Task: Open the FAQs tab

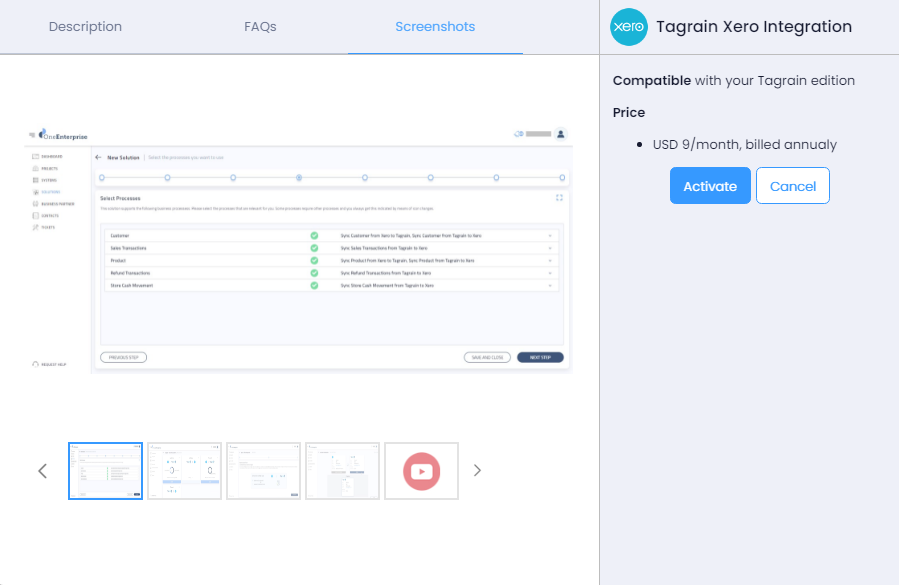Action: tap(260, 27)
